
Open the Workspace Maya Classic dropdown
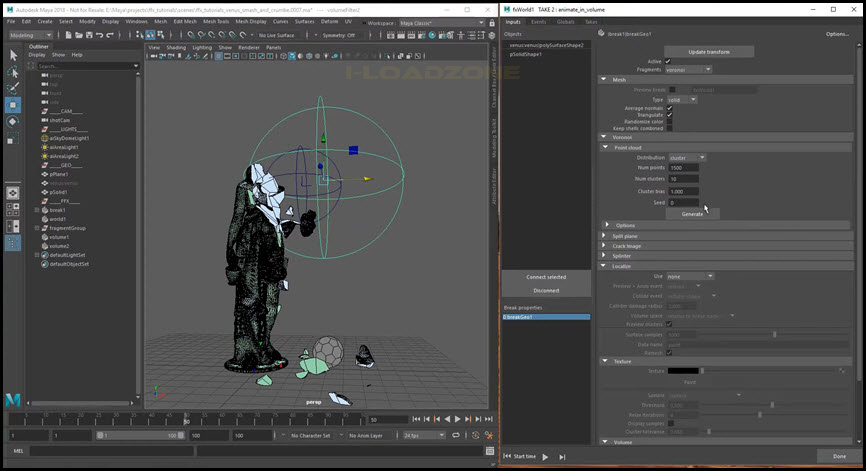click(442, 23)
